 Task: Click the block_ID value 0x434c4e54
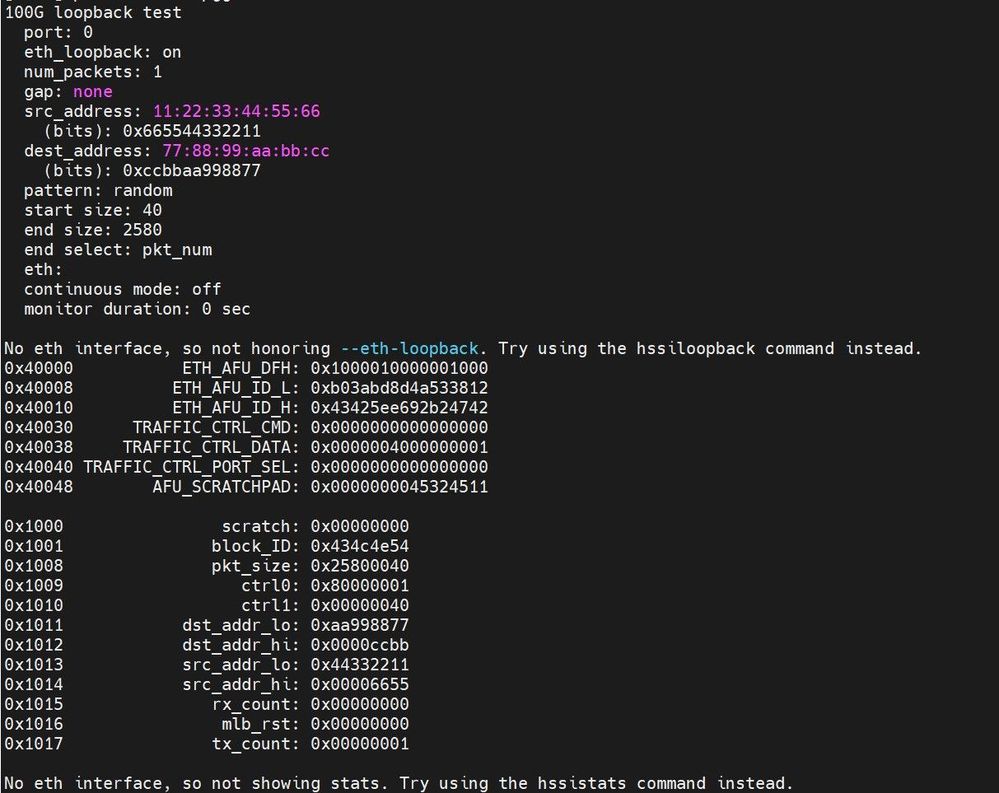coord(360,546)
